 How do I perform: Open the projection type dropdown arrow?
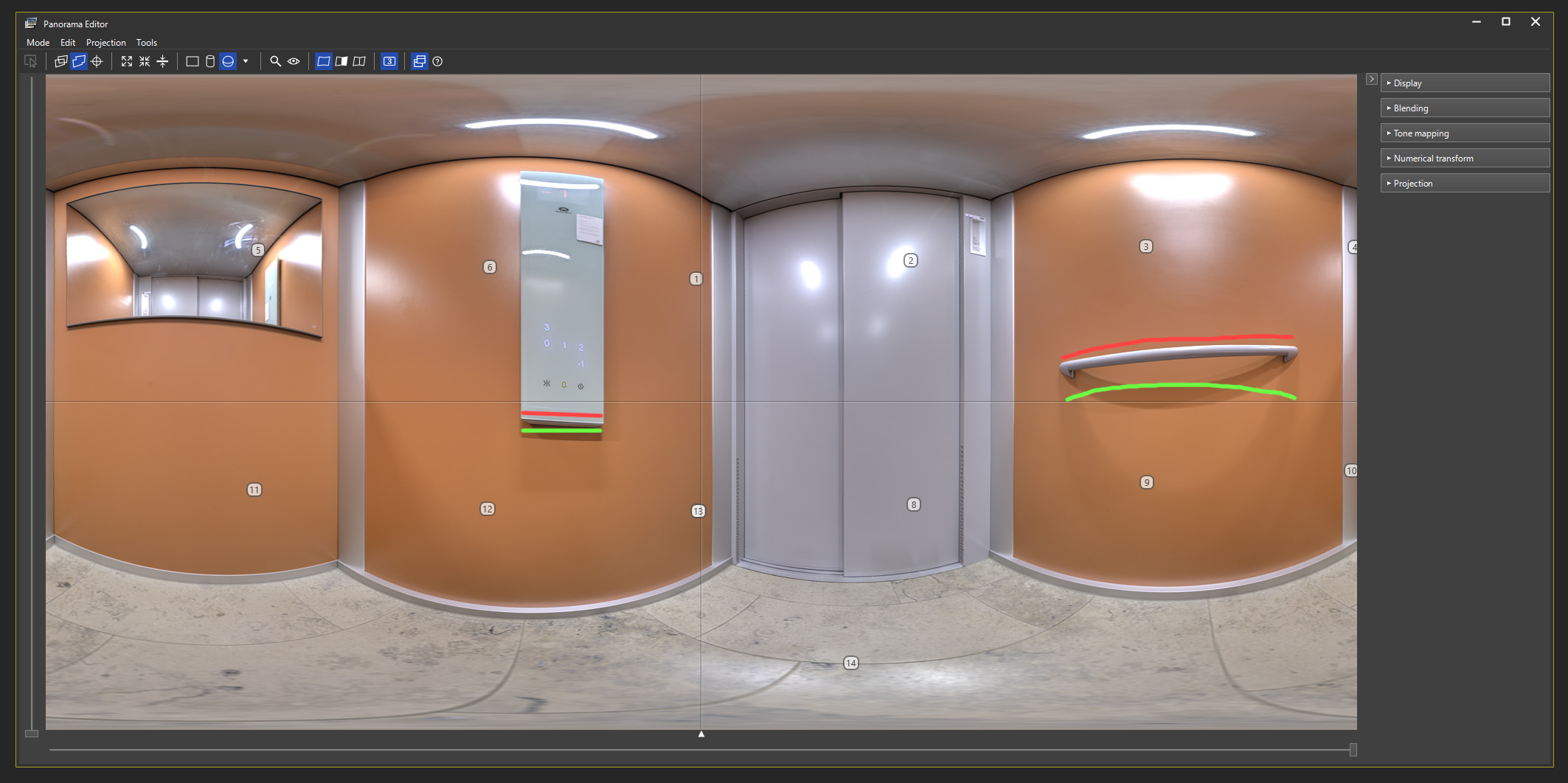point(246,62)
